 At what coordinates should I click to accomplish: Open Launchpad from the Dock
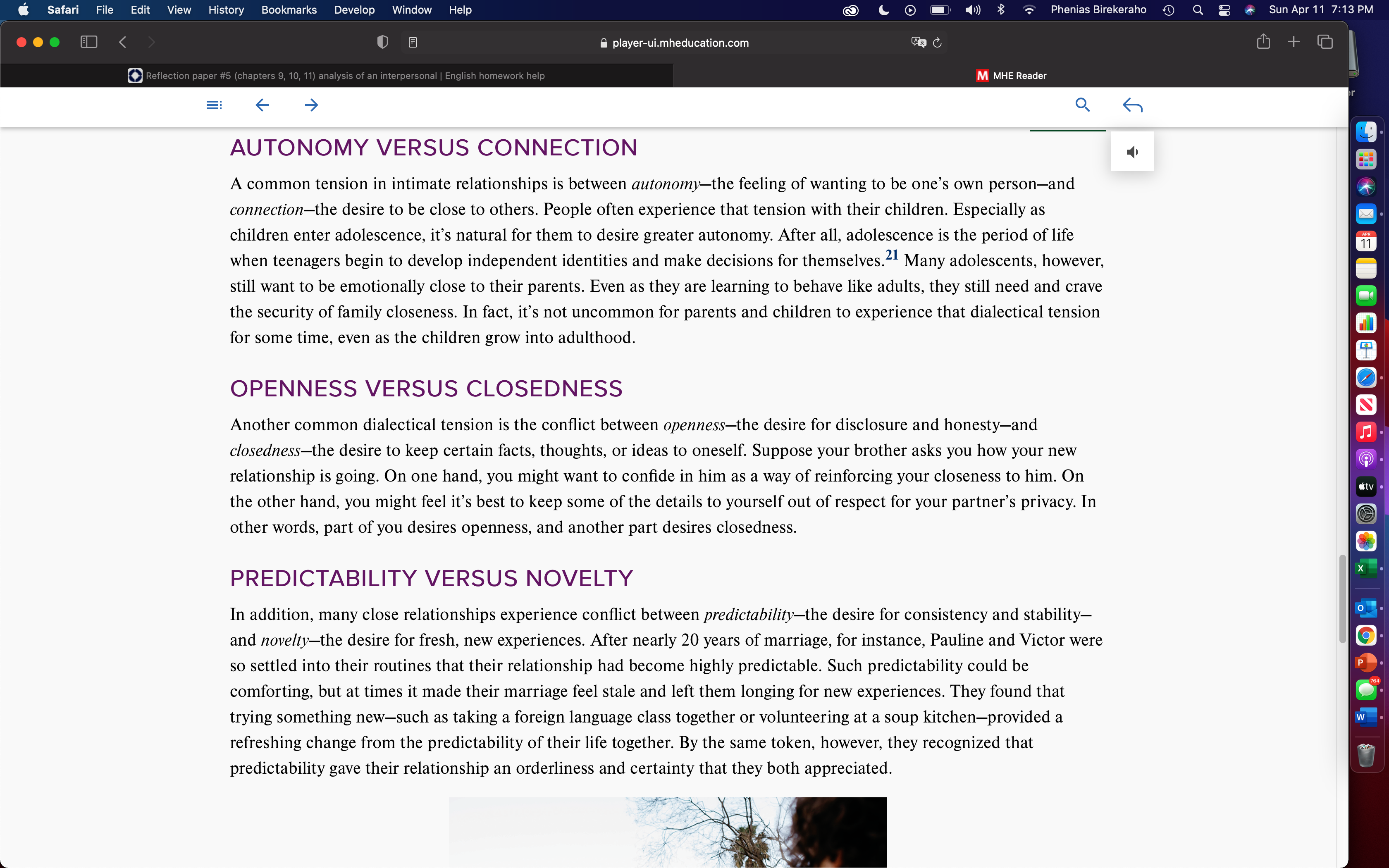[x=1366, y=160]
